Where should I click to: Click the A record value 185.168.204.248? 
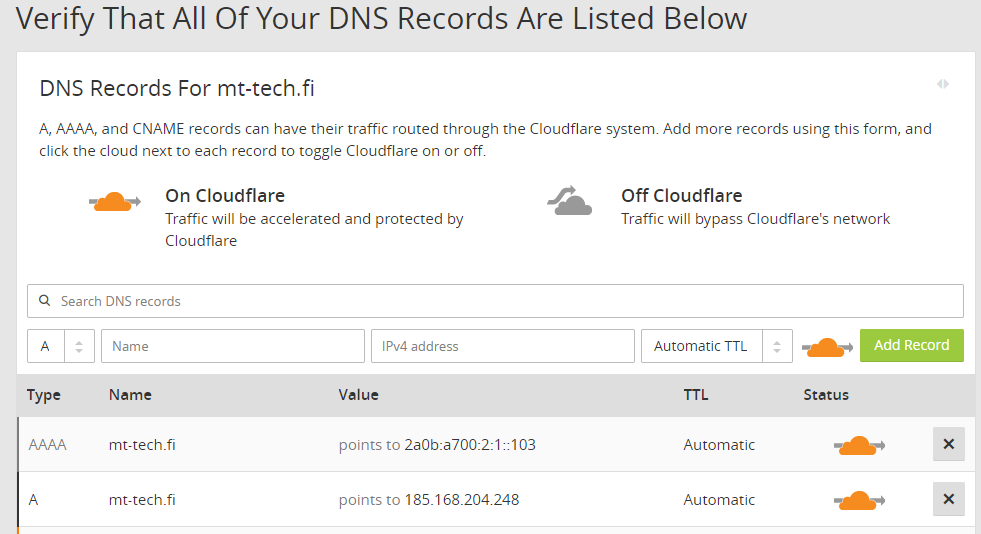pos(461,500)
